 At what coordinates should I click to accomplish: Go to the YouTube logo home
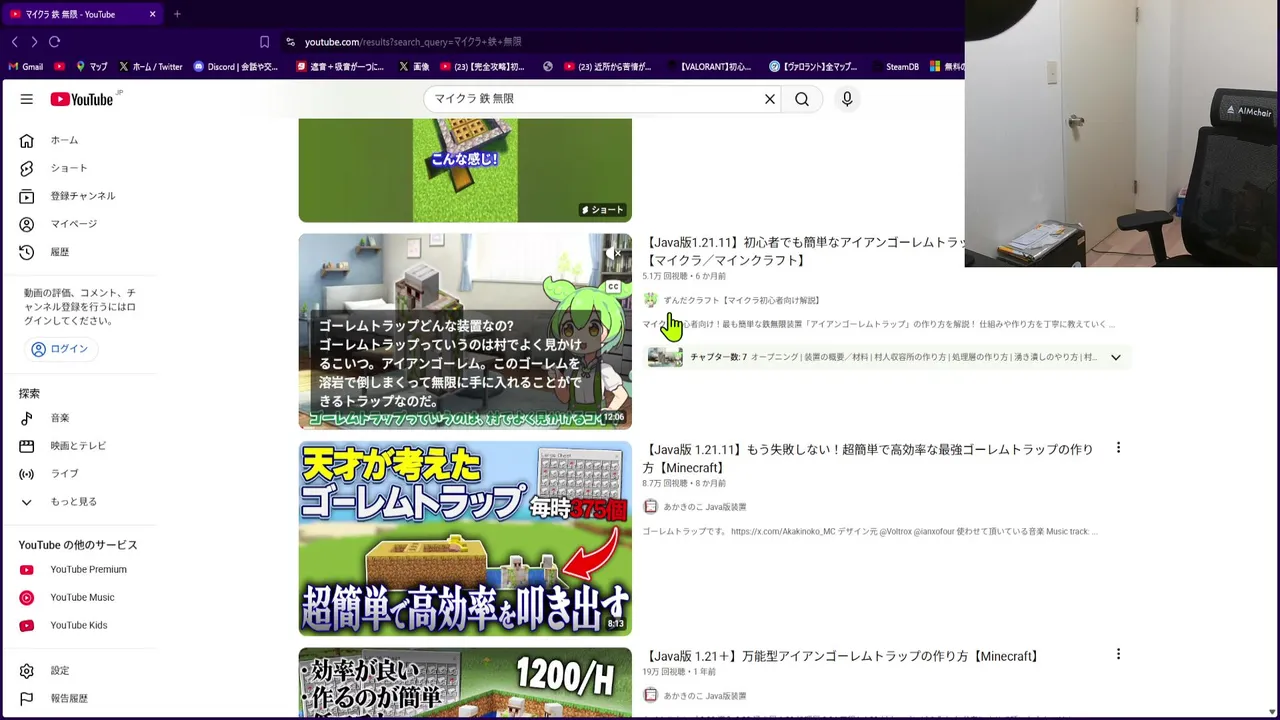(84, 99)
